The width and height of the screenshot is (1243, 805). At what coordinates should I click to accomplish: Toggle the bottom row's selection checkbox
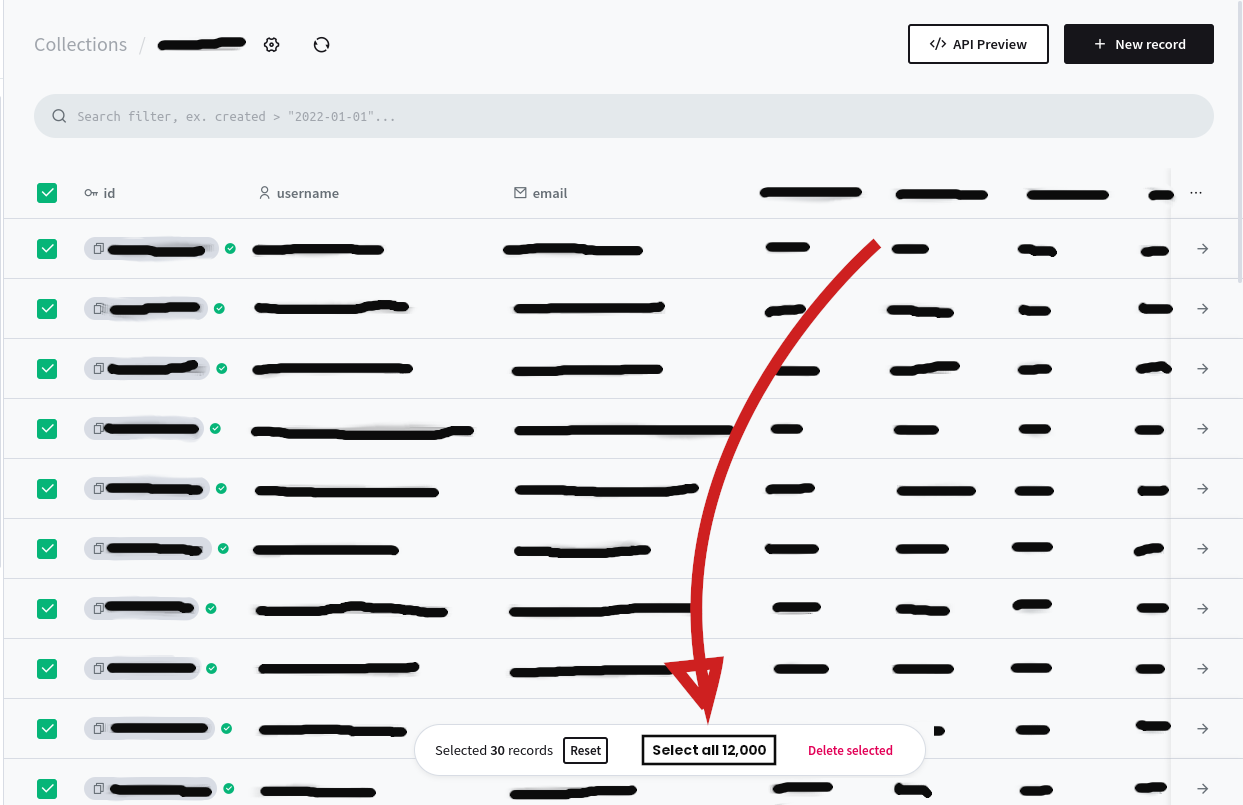click(x=47, y=788)
